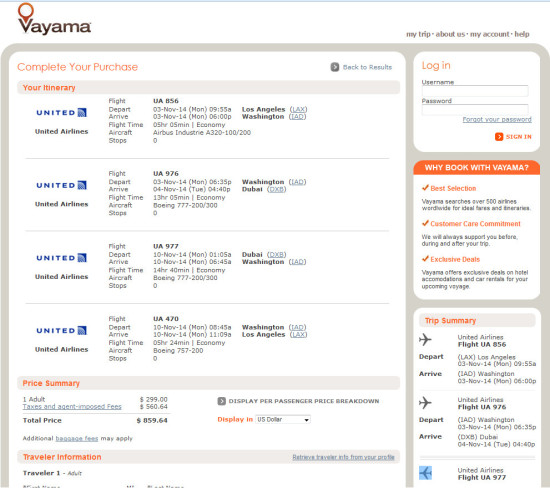Open LAX airport link for UA 470 arrival
This screenshot has width=550, height=488.
[x=298, y=334]
